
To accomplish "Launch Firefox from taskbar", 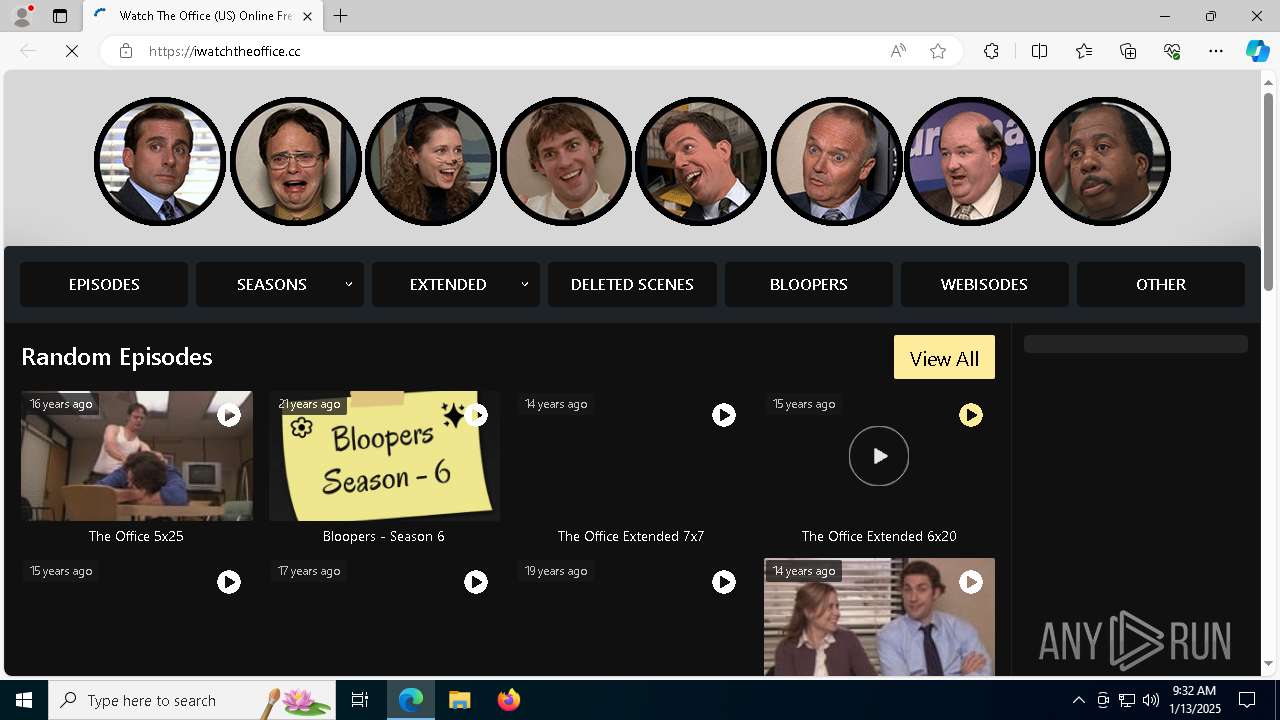I will 509,700.
